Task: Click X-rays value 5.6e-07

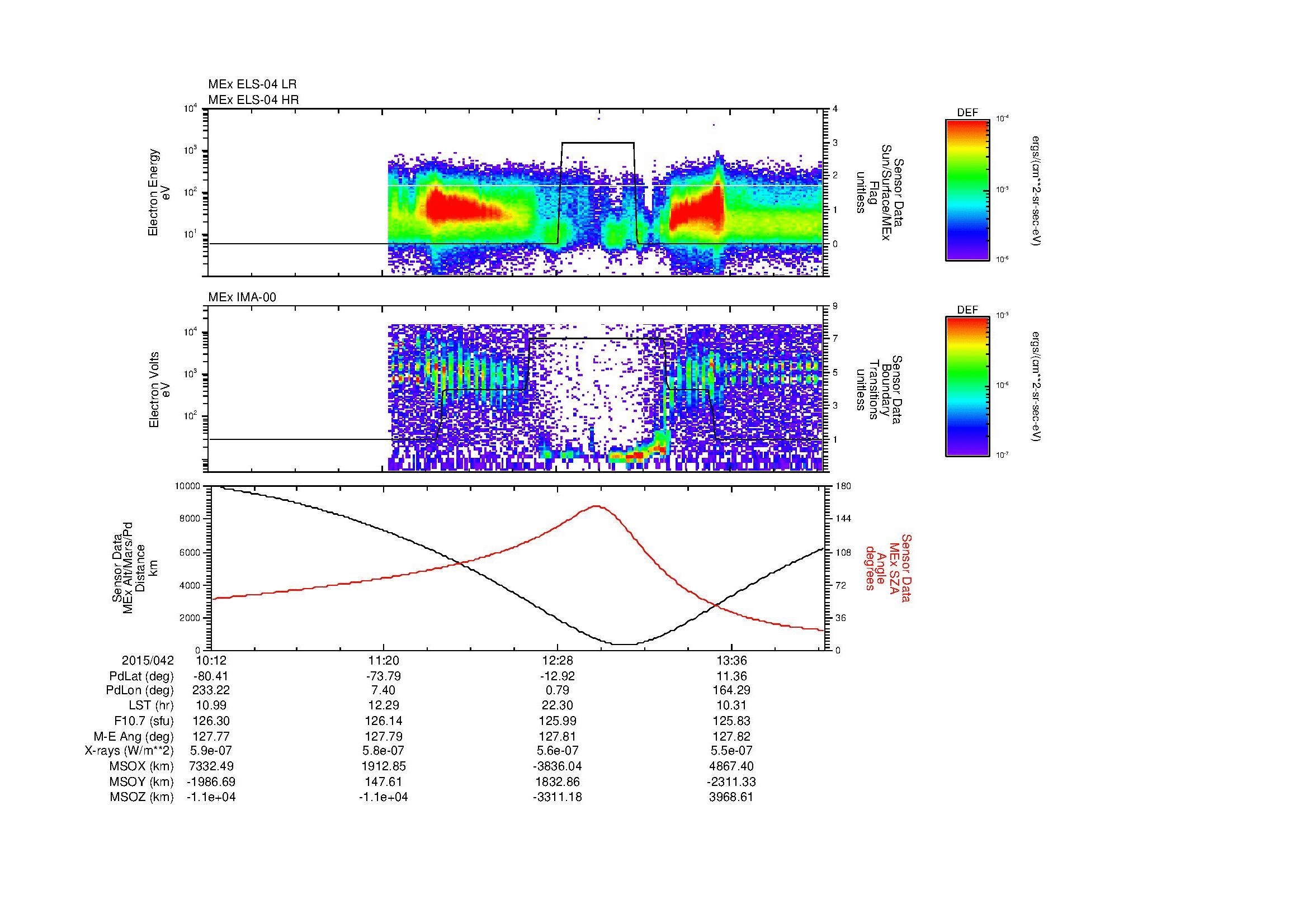Action: [557, 751]
